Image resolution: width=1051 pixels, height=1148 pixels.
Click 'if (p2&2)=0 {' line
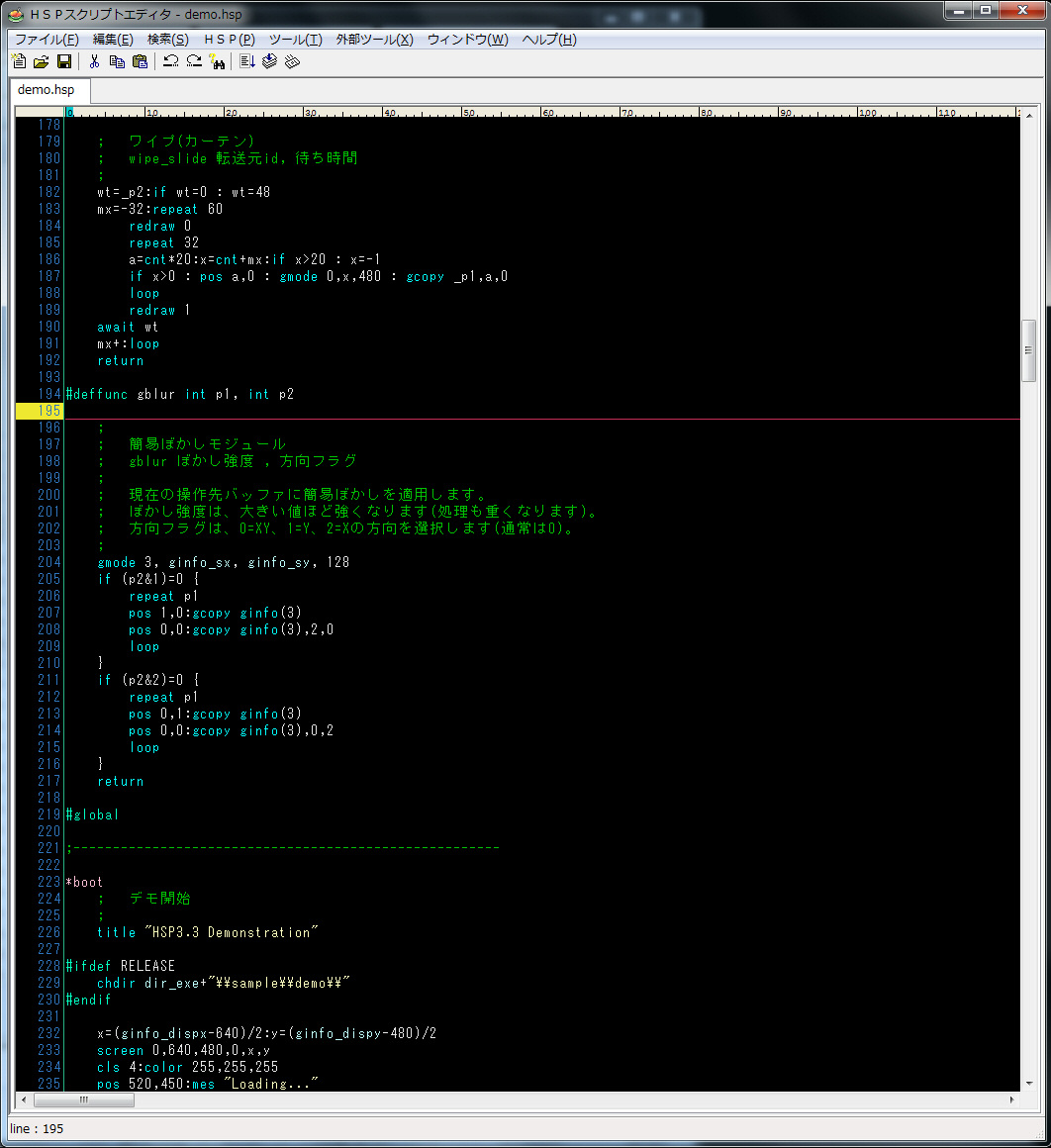click(x=148, y=680)
